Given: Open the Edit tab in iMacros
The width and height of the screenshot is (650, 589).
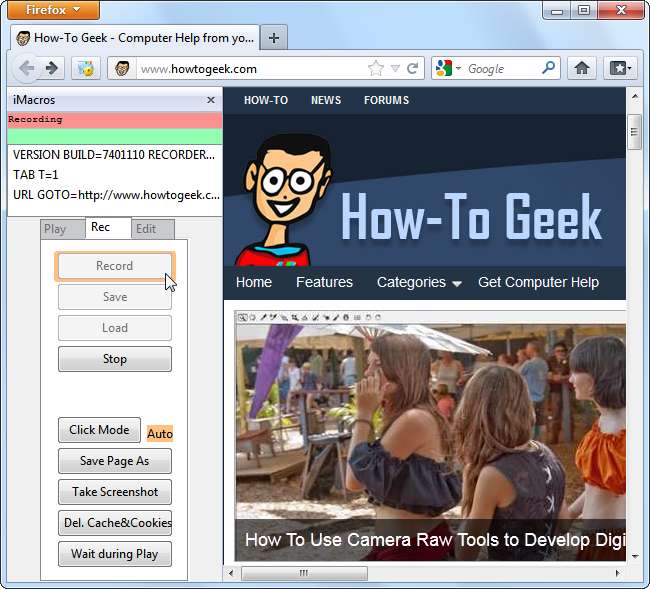Looking at the screenshot, I should click(153, 229).
